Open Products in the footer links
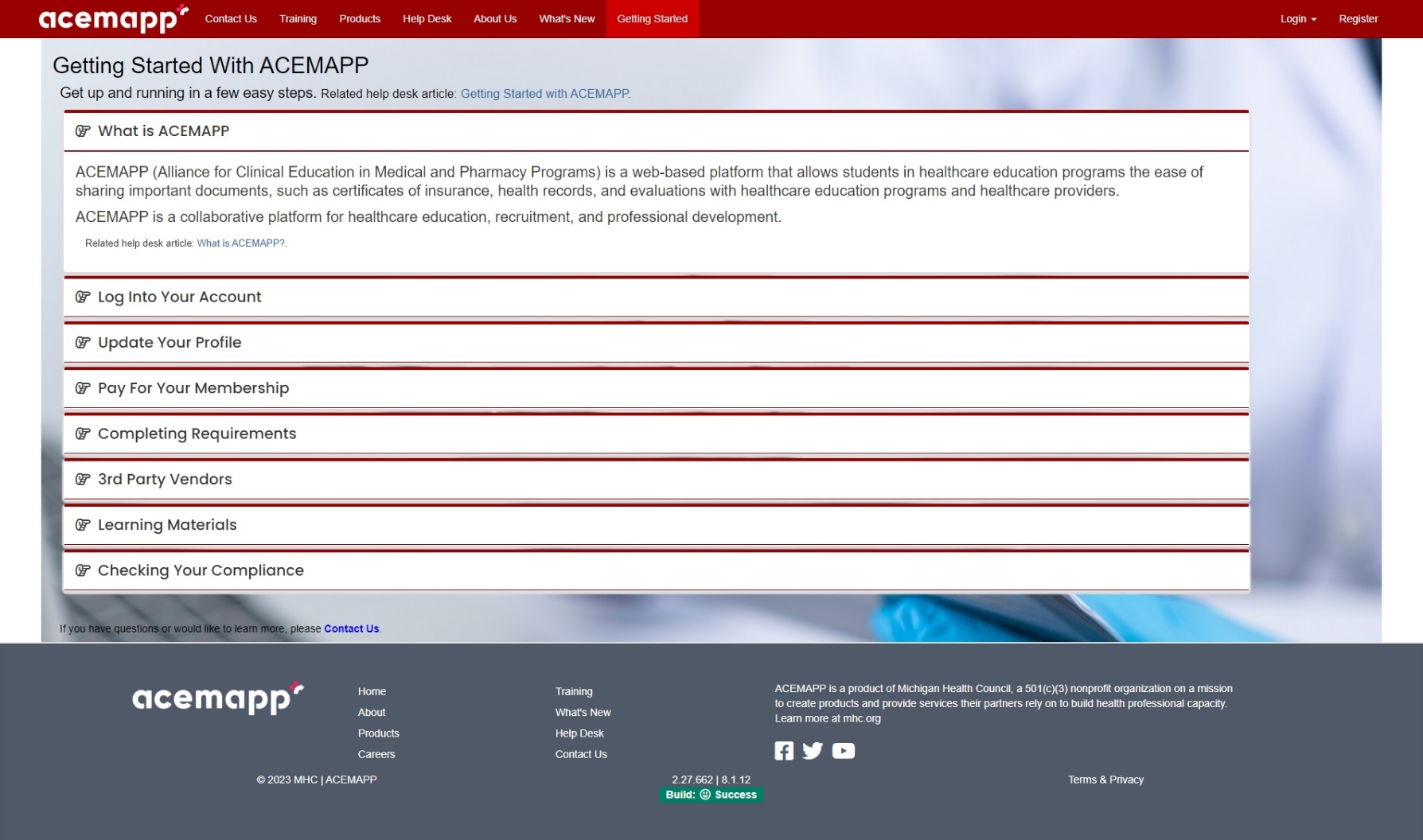 tap(378, 733)
